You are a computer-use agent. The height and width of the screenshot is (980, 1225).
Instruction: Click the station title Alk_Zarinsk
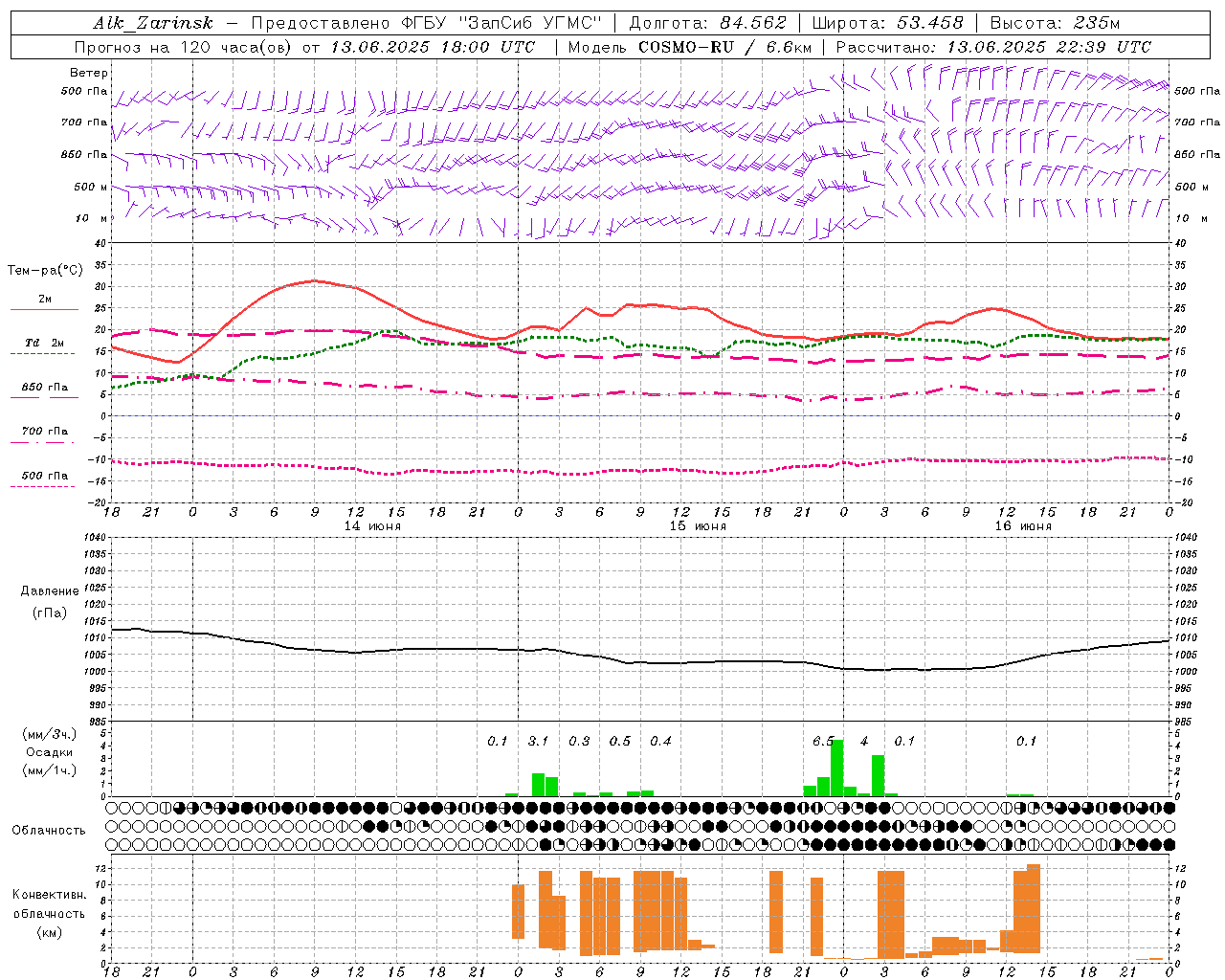click(153, 23)
